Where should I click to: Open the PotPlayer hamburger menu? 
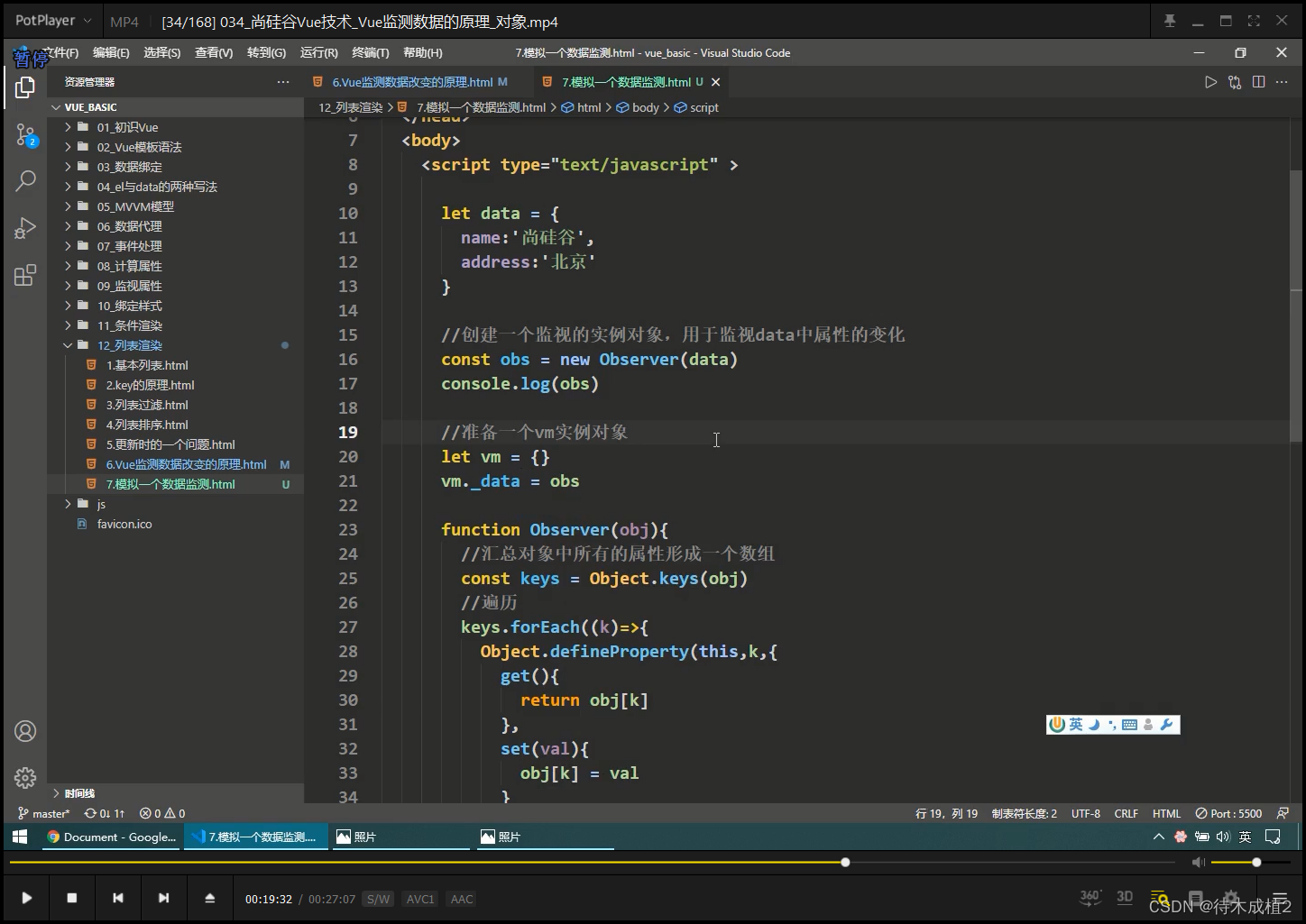pos(1279,898)
